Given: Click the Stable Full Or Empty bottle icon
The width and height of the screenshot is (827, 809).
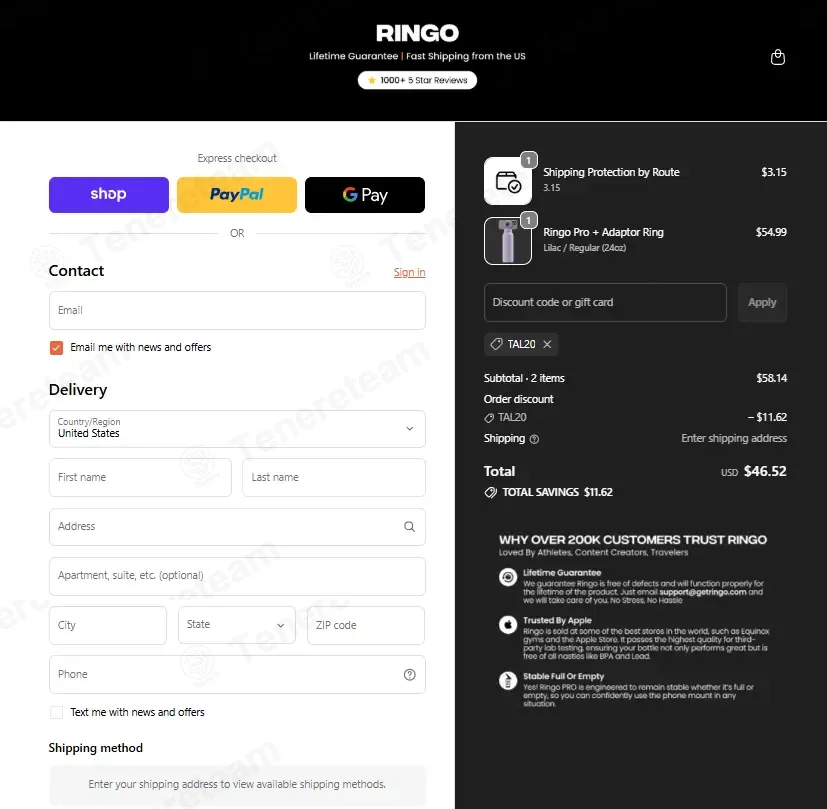Looking at the screenshot, I should click(508, 680).
